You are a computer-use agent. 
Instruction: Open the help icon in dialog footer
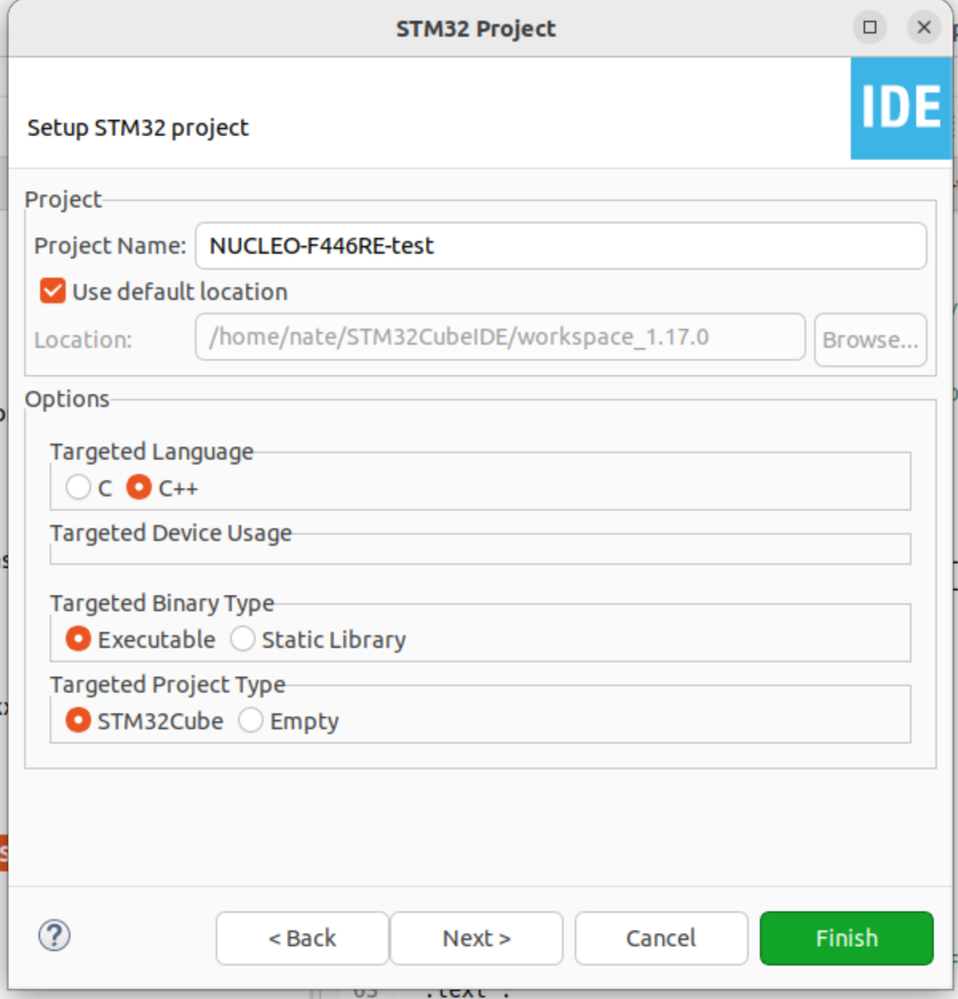pos(54,936)
